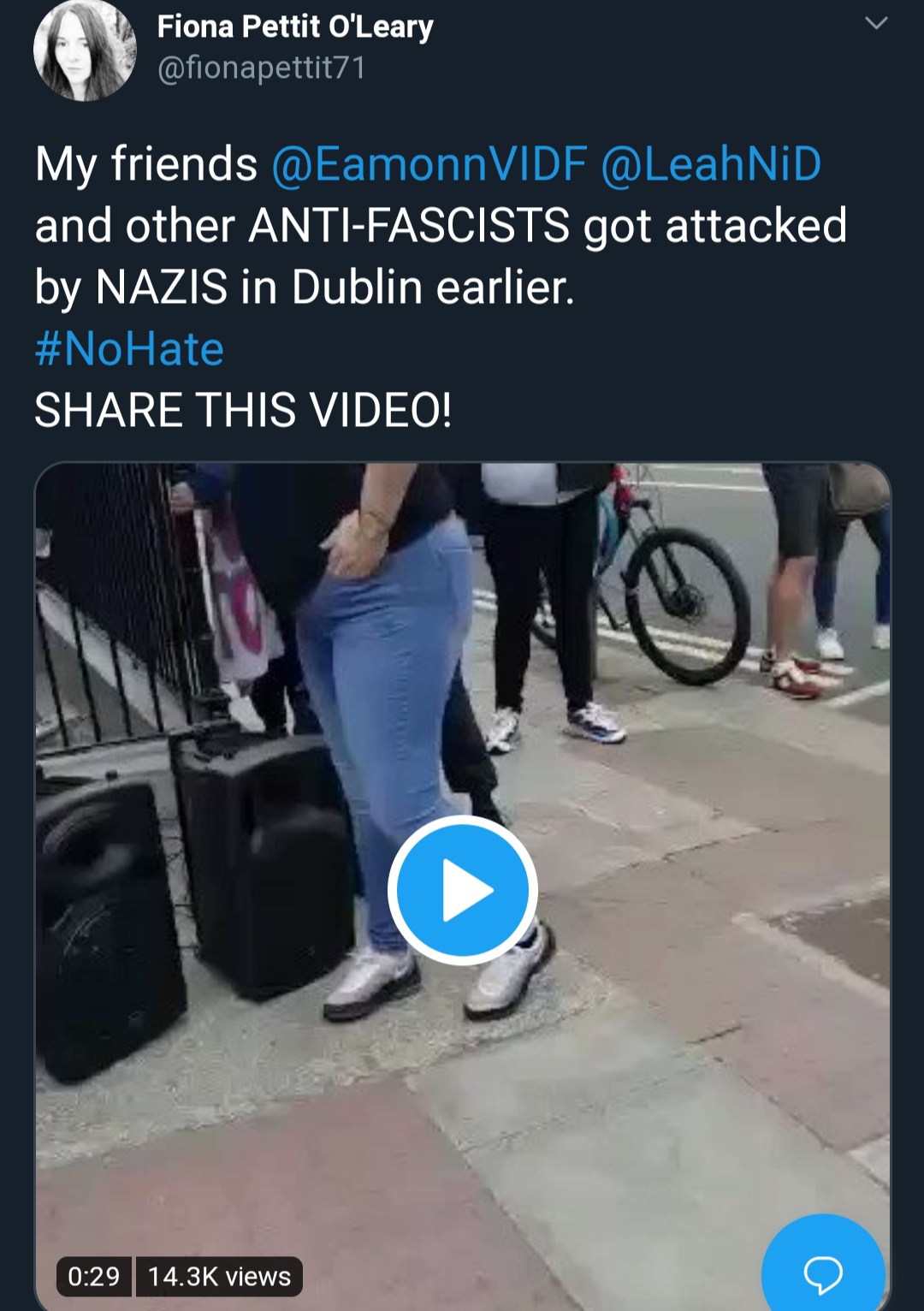Screen dimensions: 924x1311
Task: Tap the person in blue jeans in video
Action: tap(385, 710)
